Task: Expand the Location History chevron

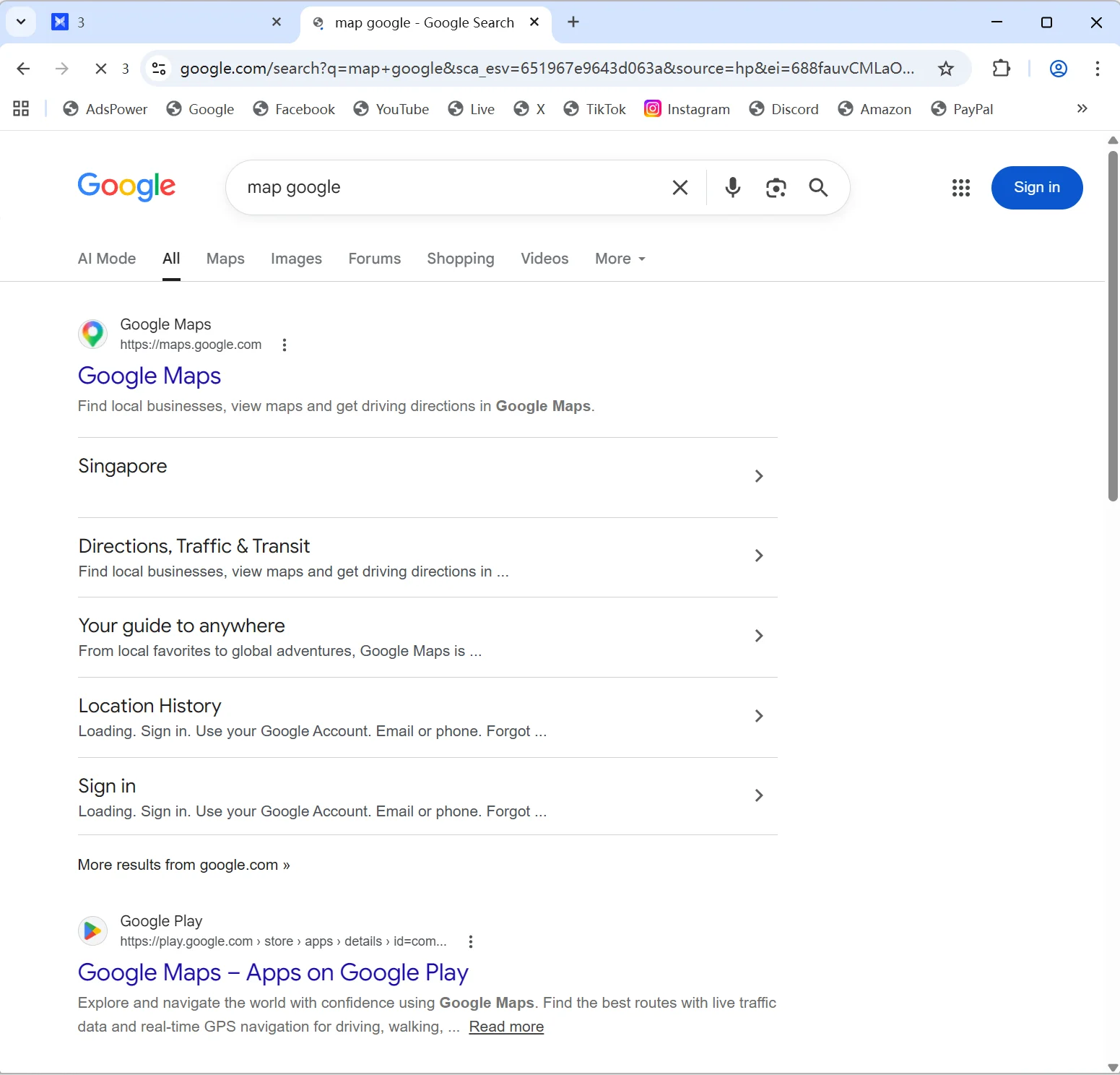Action: (758, 716)
